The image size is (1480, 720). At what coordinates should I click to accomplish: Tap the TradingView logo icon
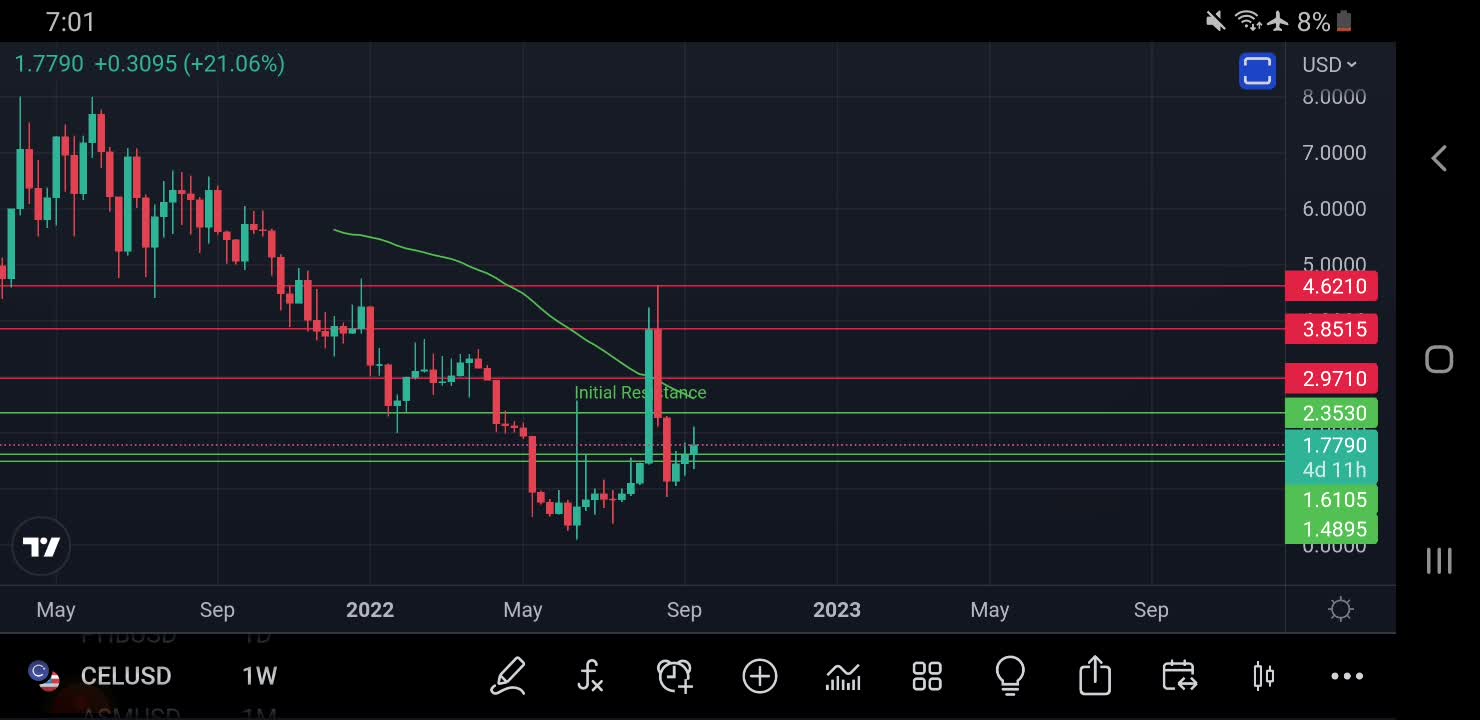tap(41, 547)
